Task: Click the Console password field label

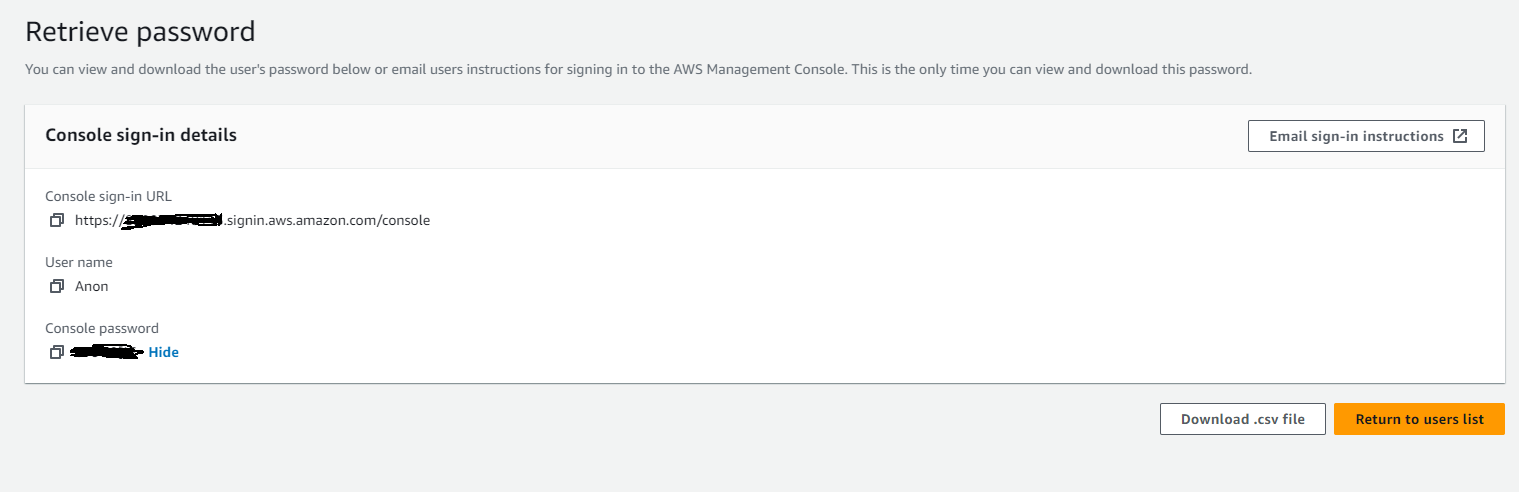Action: click(x=102, y=328)
